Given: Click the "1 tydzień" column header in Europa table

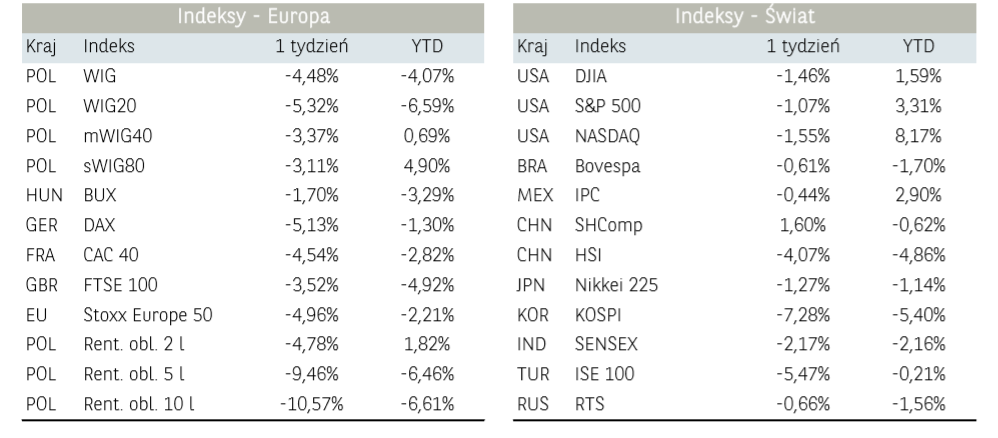Looking at the screenshot, I should (x=311, y=46).
